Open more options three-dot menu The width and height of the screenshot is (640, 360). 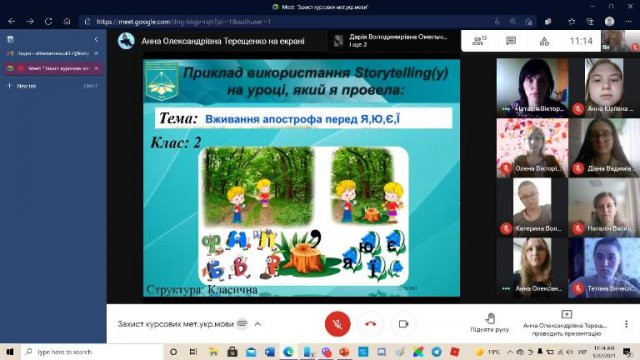coord(627,324)
